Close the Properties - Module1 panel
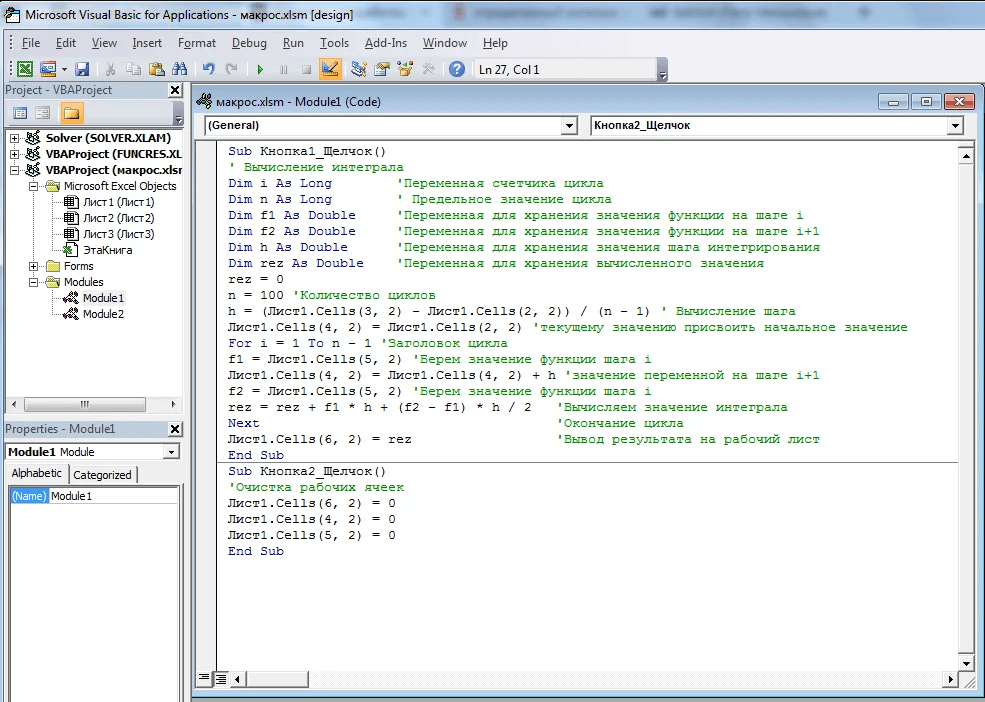This screenshot has height=702, width=985. [175, 429]
